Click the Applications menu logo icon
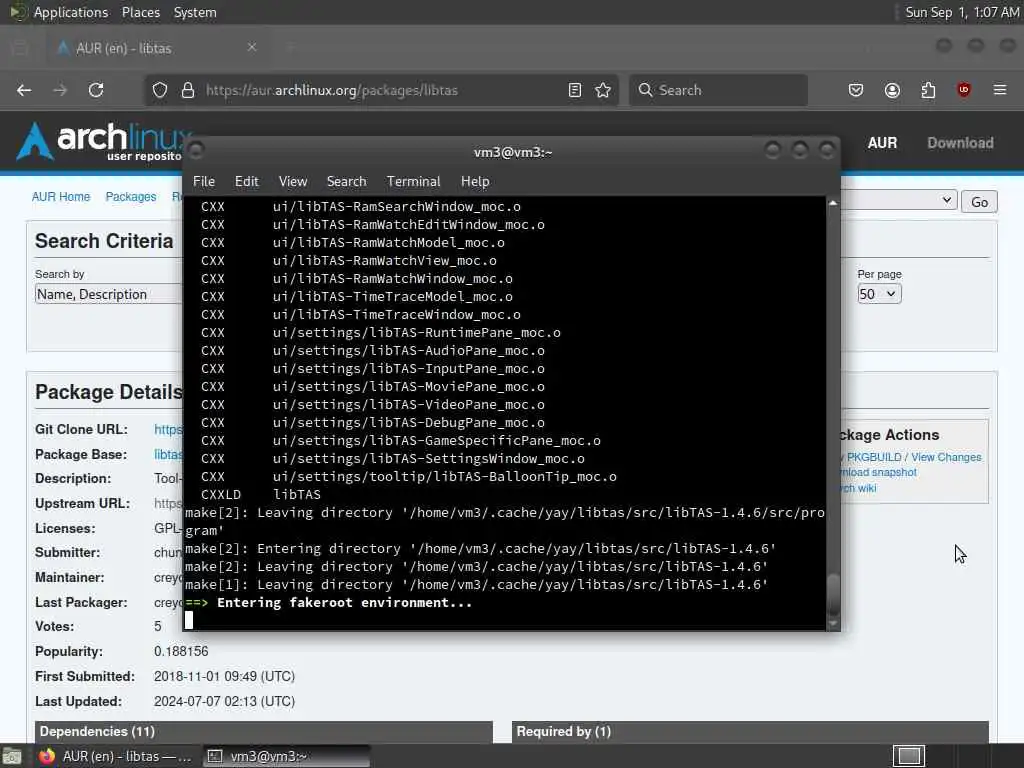 (18, 12)
